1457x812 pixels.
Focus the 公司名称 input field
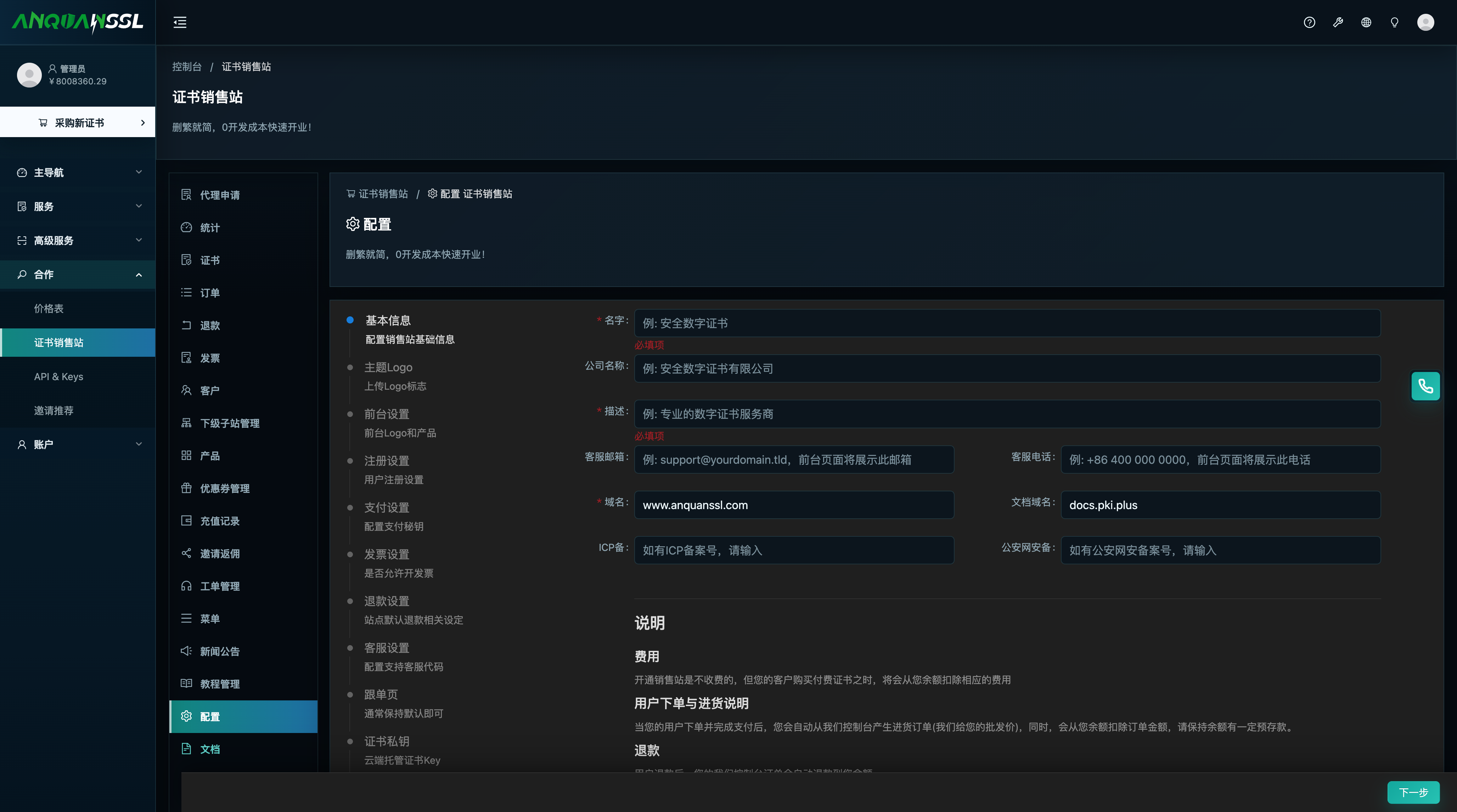1007,369
